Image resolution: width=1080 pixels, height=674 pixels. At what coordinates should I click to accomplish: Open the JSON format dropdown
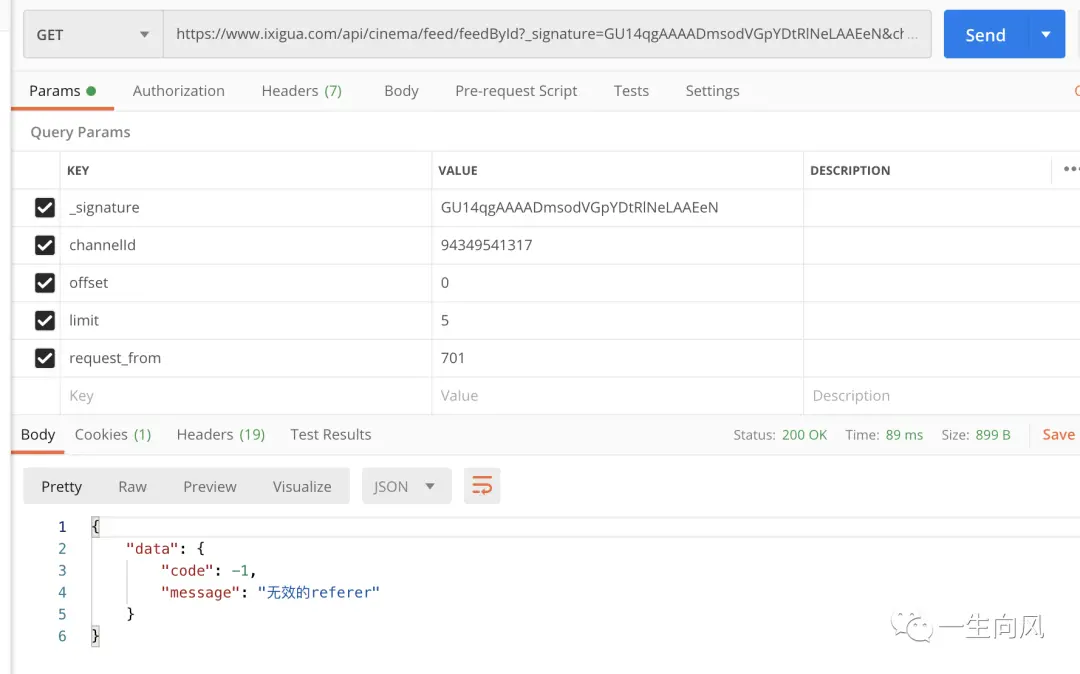(406, 487)
